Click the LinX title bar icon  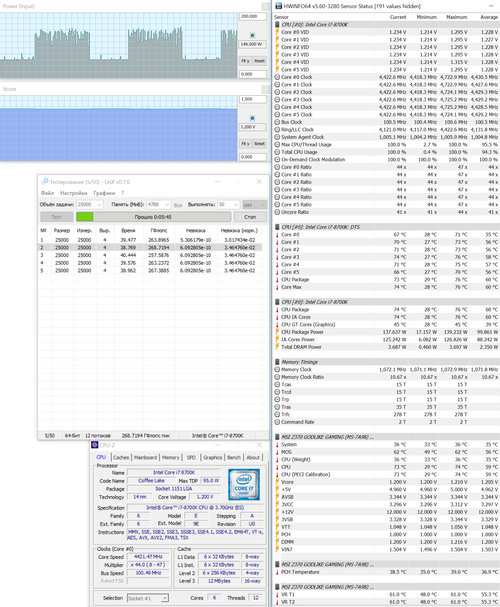click(45, 182)
